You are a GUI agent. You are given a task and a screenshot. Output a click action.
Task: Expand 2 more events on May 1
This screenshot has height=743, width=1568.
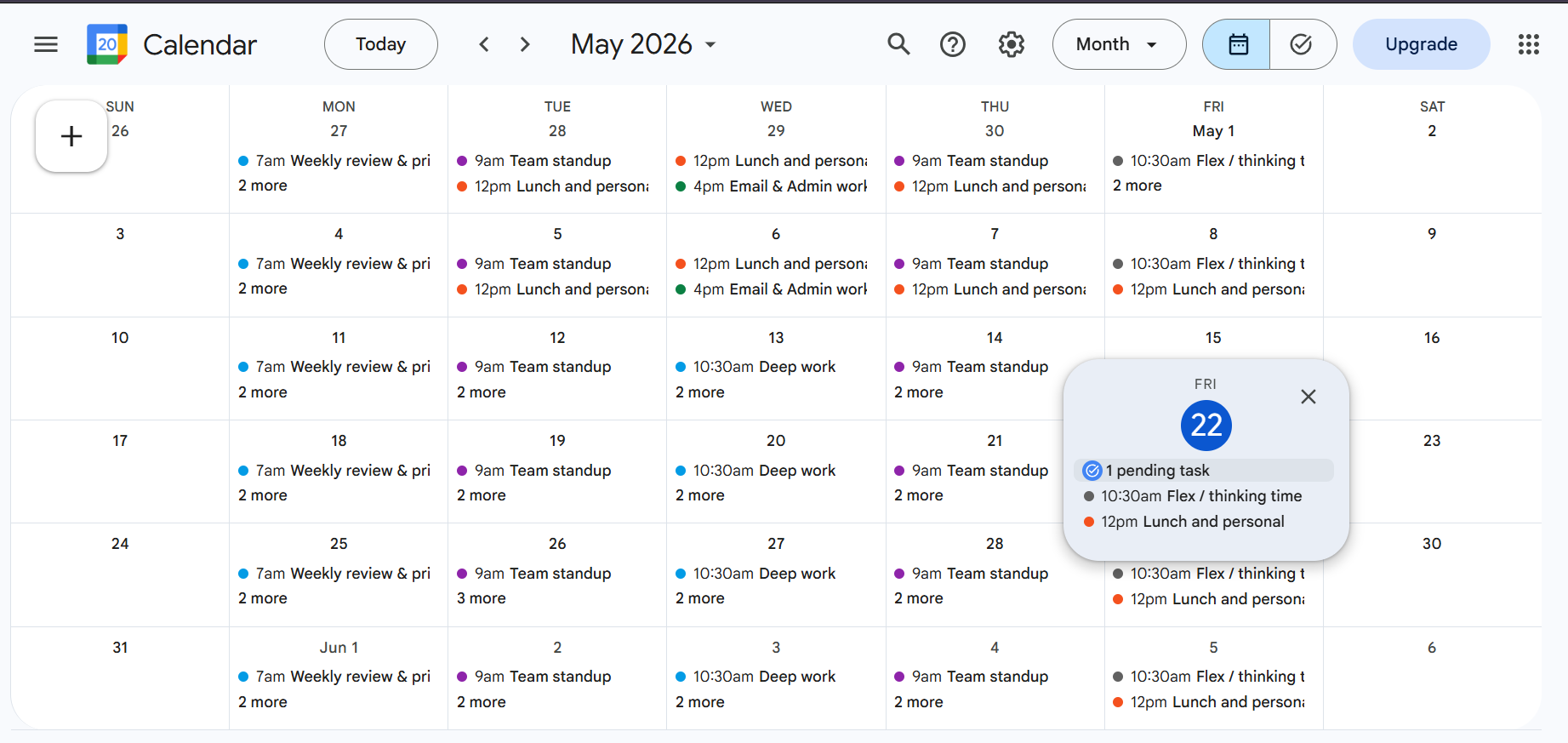pos(1138,186)
